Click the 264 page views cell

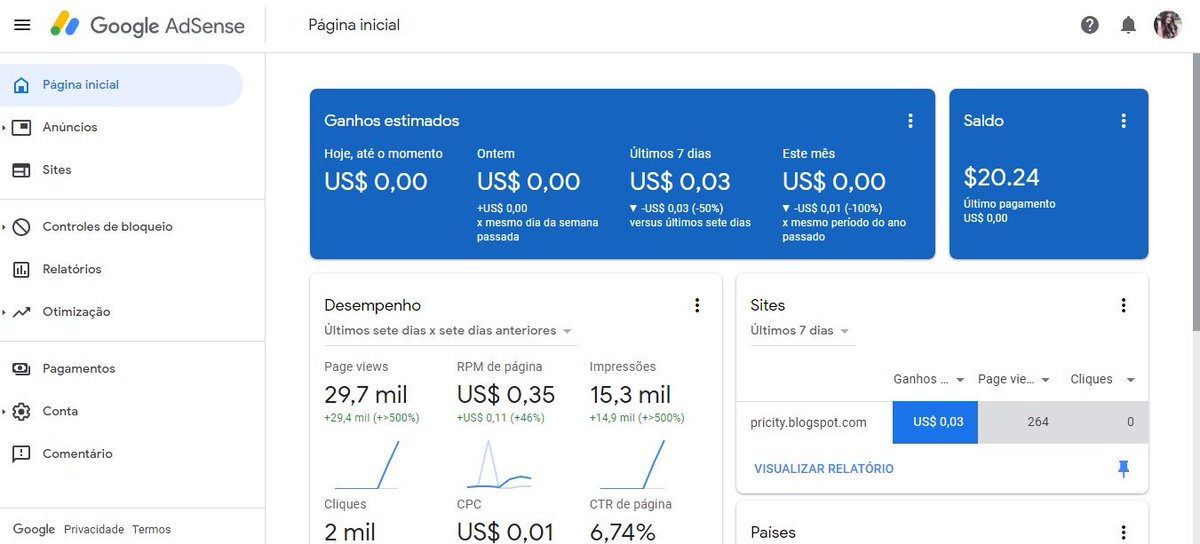click(x=1038, y=422)
